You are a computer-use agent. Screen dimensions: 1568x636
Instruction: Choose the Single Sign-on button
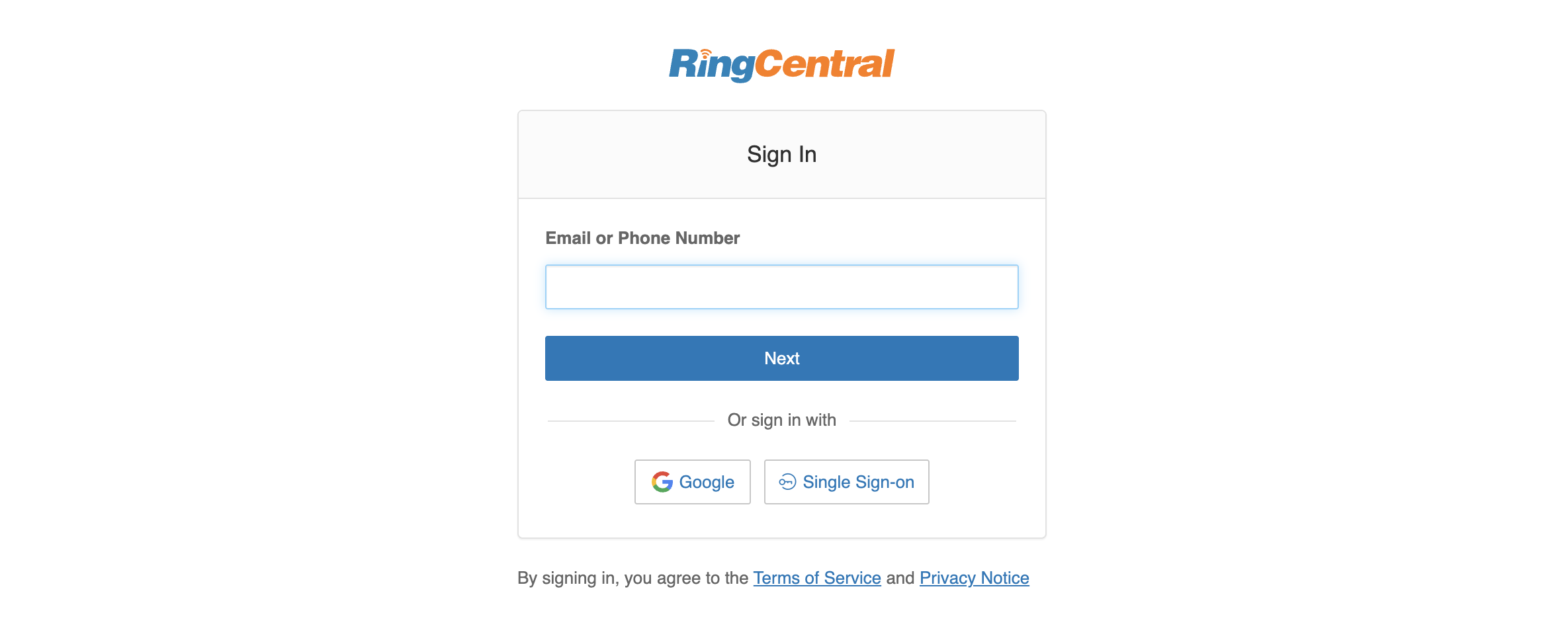846,482
